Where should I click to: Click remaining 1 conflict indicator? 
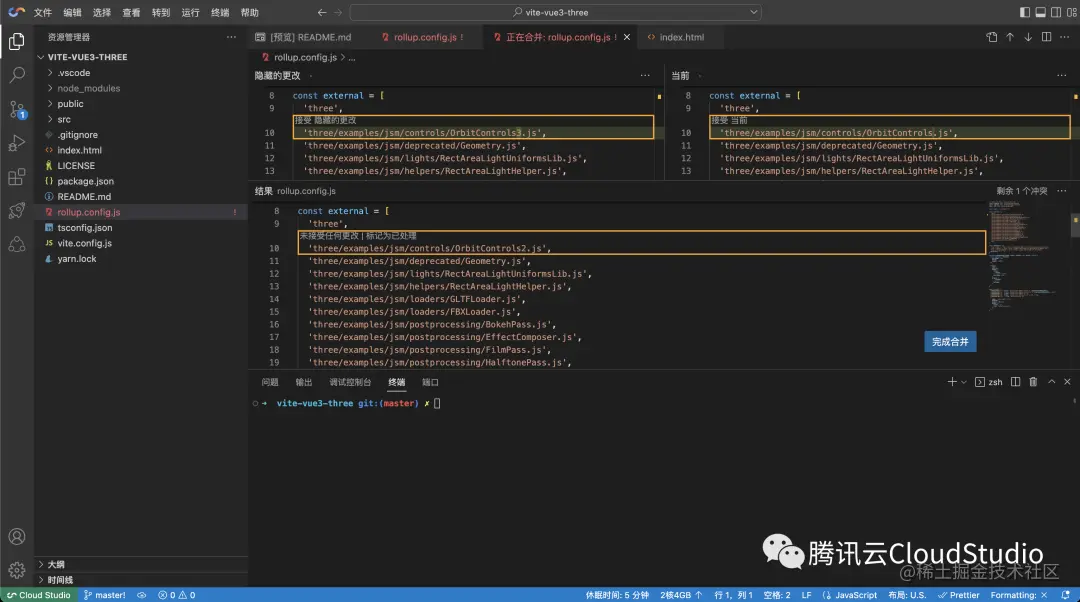pyautogui.click(x=1021, y=191)
